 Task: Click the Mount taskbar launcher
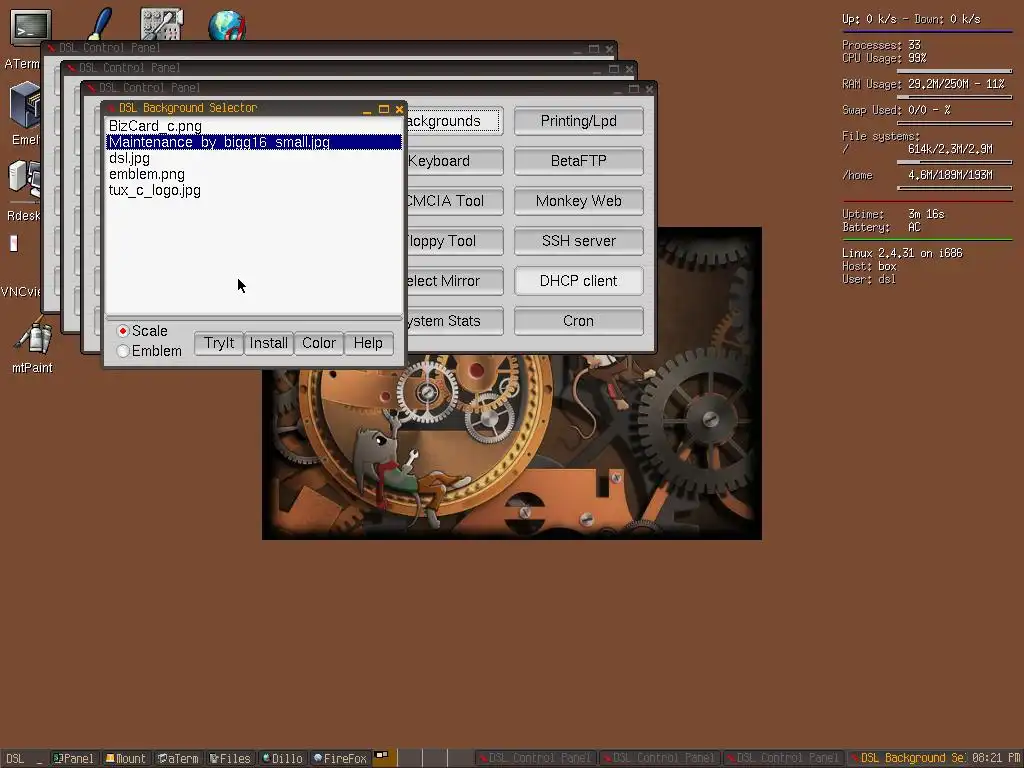click(x=126, y=758)
